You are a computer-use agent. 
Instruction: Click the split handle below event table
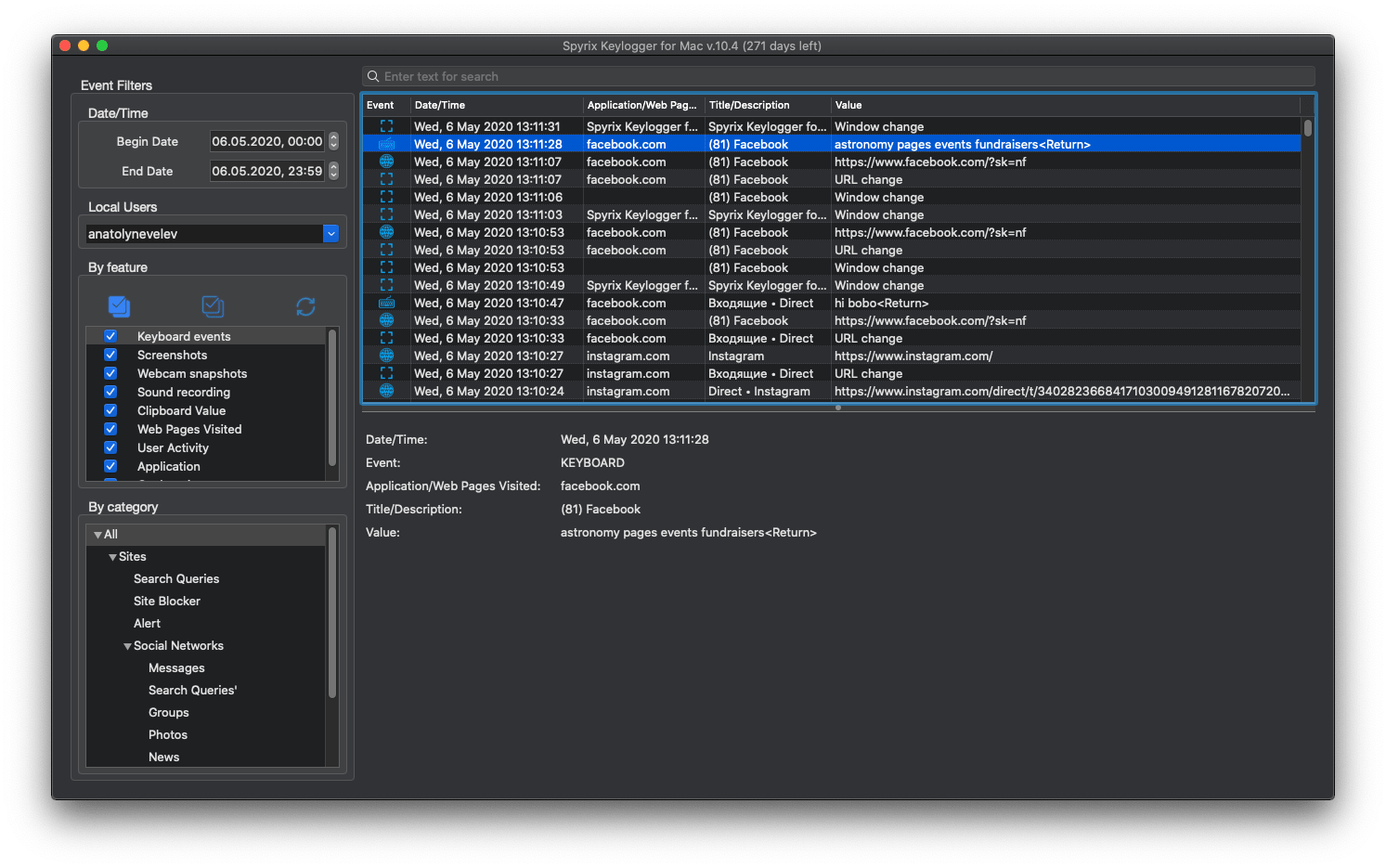(838, 408)
